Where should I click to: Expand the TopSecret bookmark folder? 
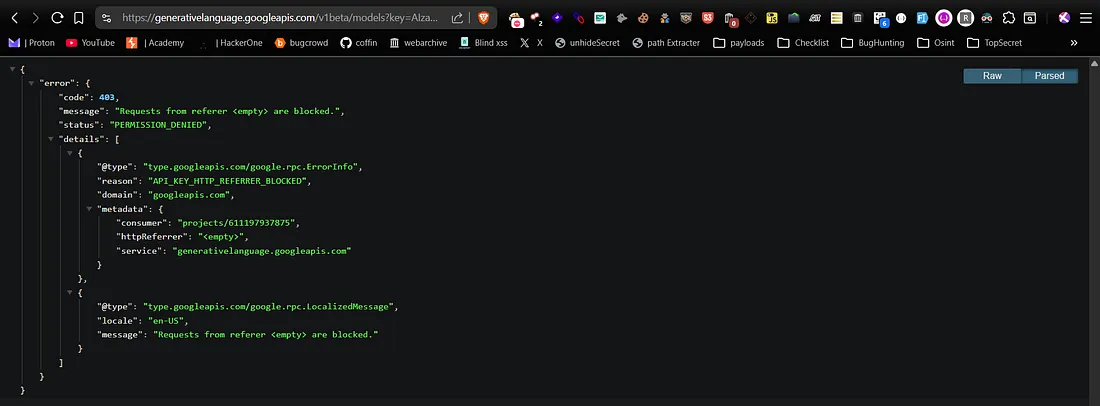point(994,43)
